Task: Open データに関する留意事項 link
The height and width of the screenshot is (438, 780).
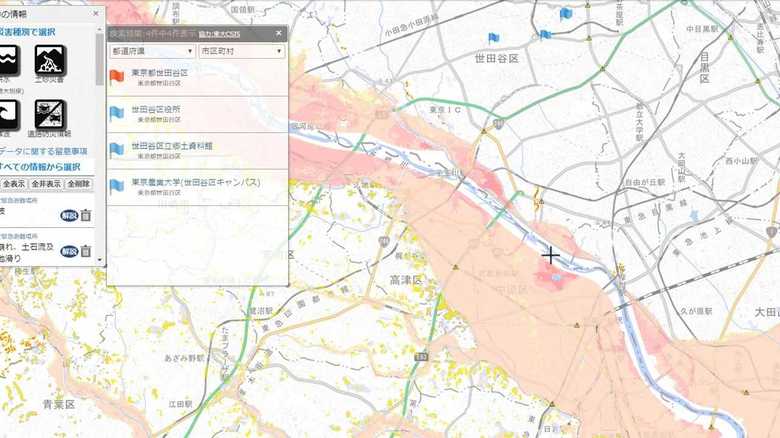Action: [44, 151]
